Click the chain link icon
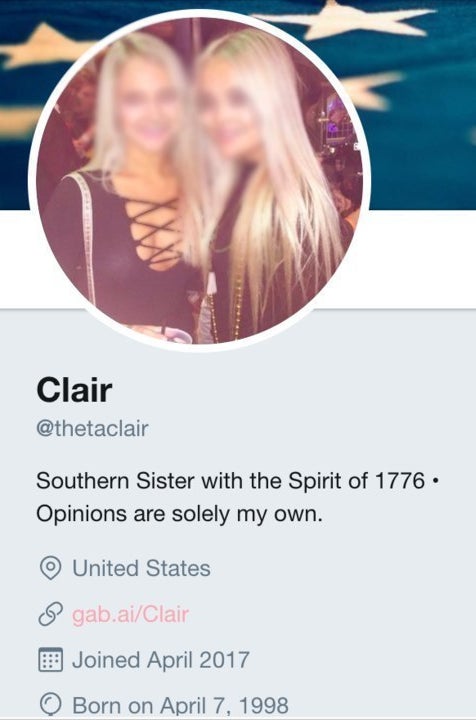The width and height of the screenshot is (476, 720). 50,614
